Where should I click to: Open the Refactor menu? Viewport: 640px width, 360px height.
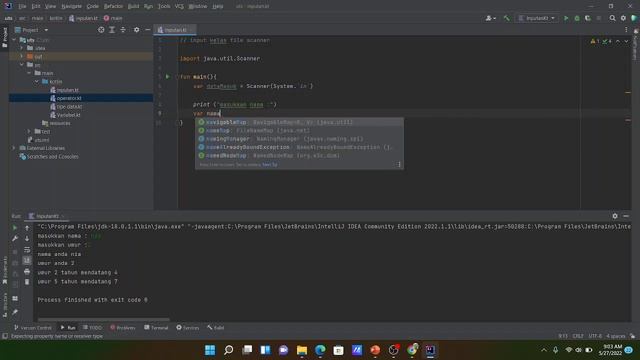pyautogui.click(x=113, y=6)
